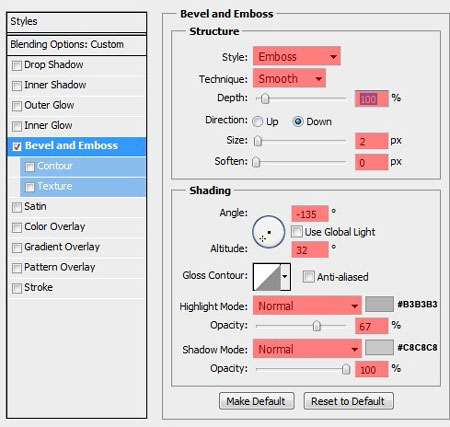Select the Styles header item
This screenshot has height=427, width=450.
77,22
